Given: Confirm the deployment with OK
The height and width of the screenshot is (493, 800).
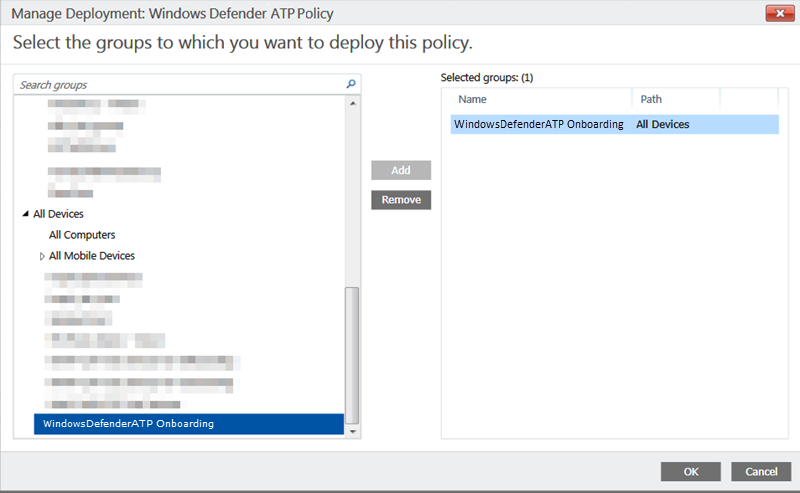Looking at the screenshot, I should (x=691, y=471).
